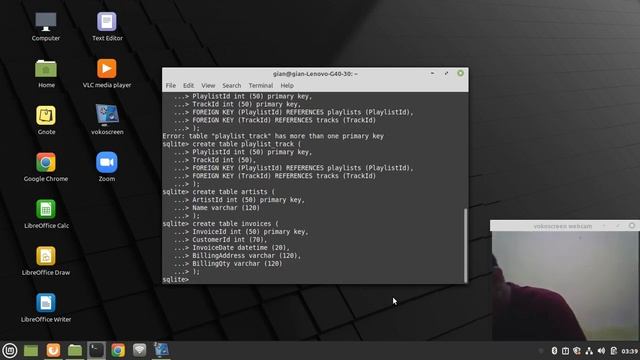Click 'InvoiceId int (50) primary key,' line
The width and height of the screenshot is (640, 360).
click(250, 232)
